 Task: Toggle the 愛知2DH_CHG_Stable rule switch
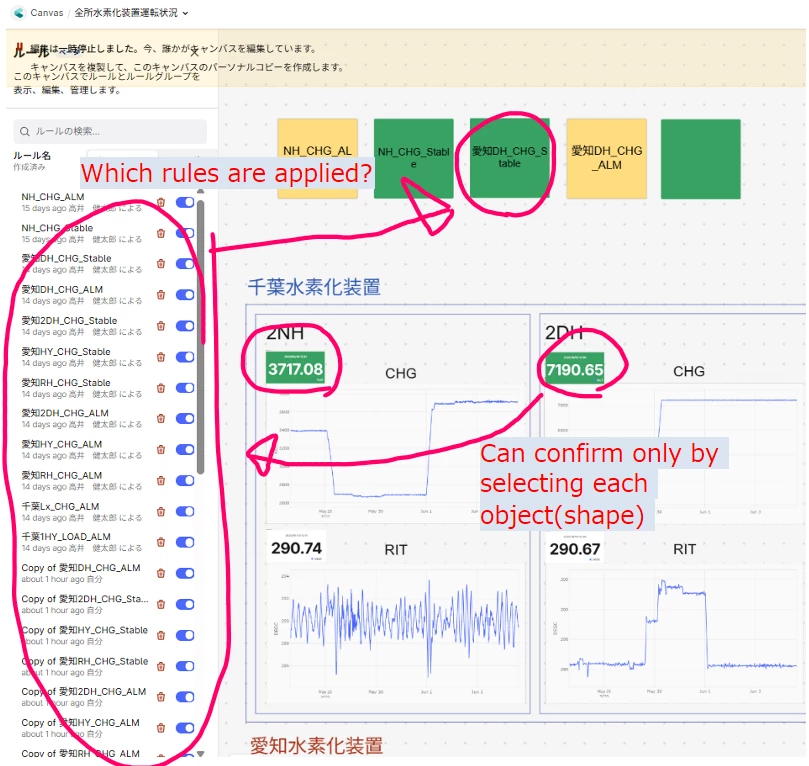[x=185, y=325]
